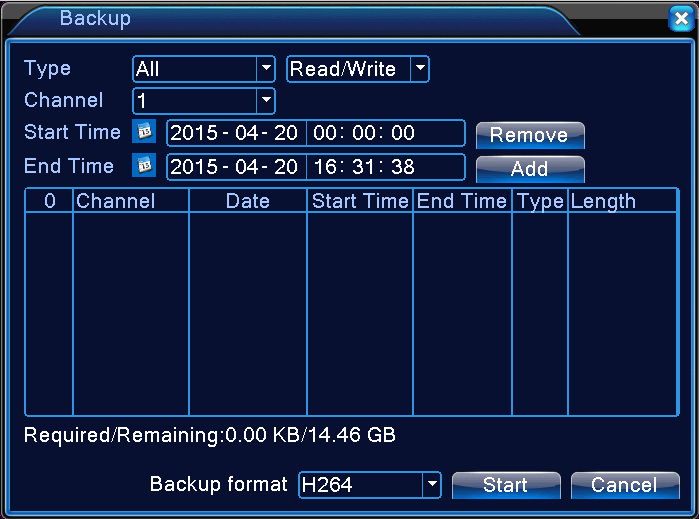The height and width of the screenshot is (519, 699).
Task: Expand the Type dropdown showing All
Action: pos(266,69)
